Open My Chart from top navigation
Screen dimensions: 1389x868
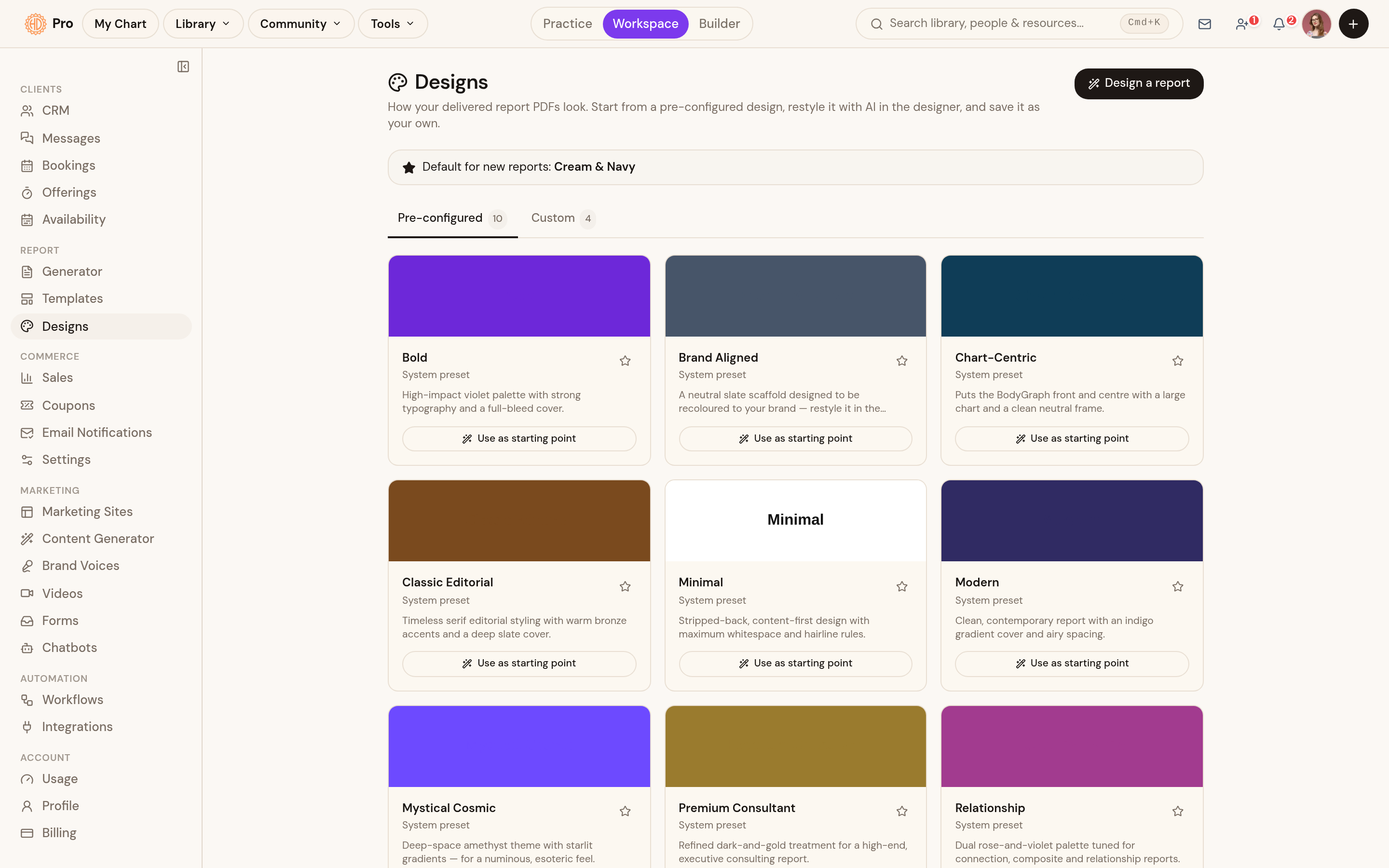pos(120,24)
